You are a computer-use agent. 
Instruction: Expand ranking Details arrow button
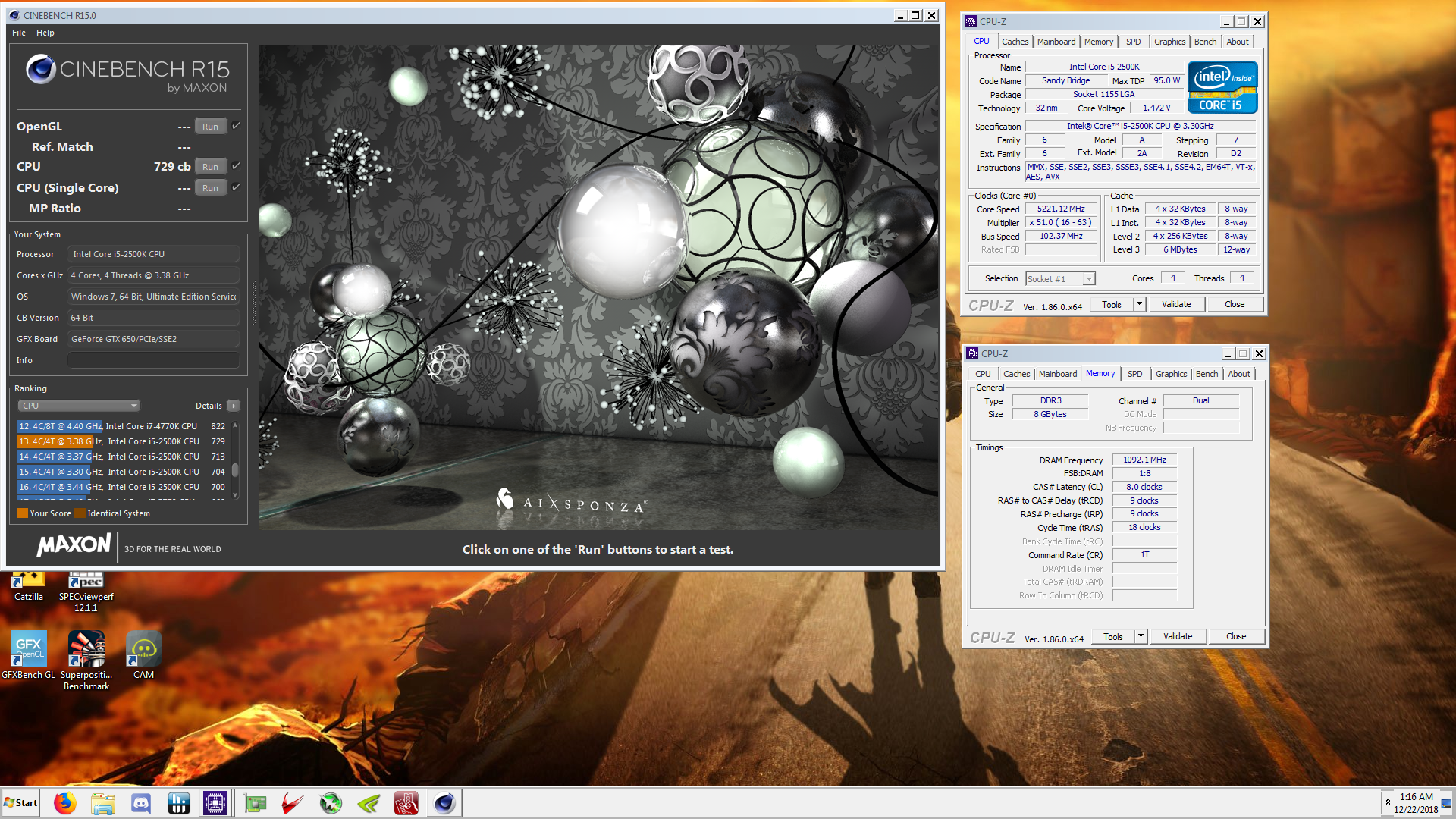tap(234, 406)
